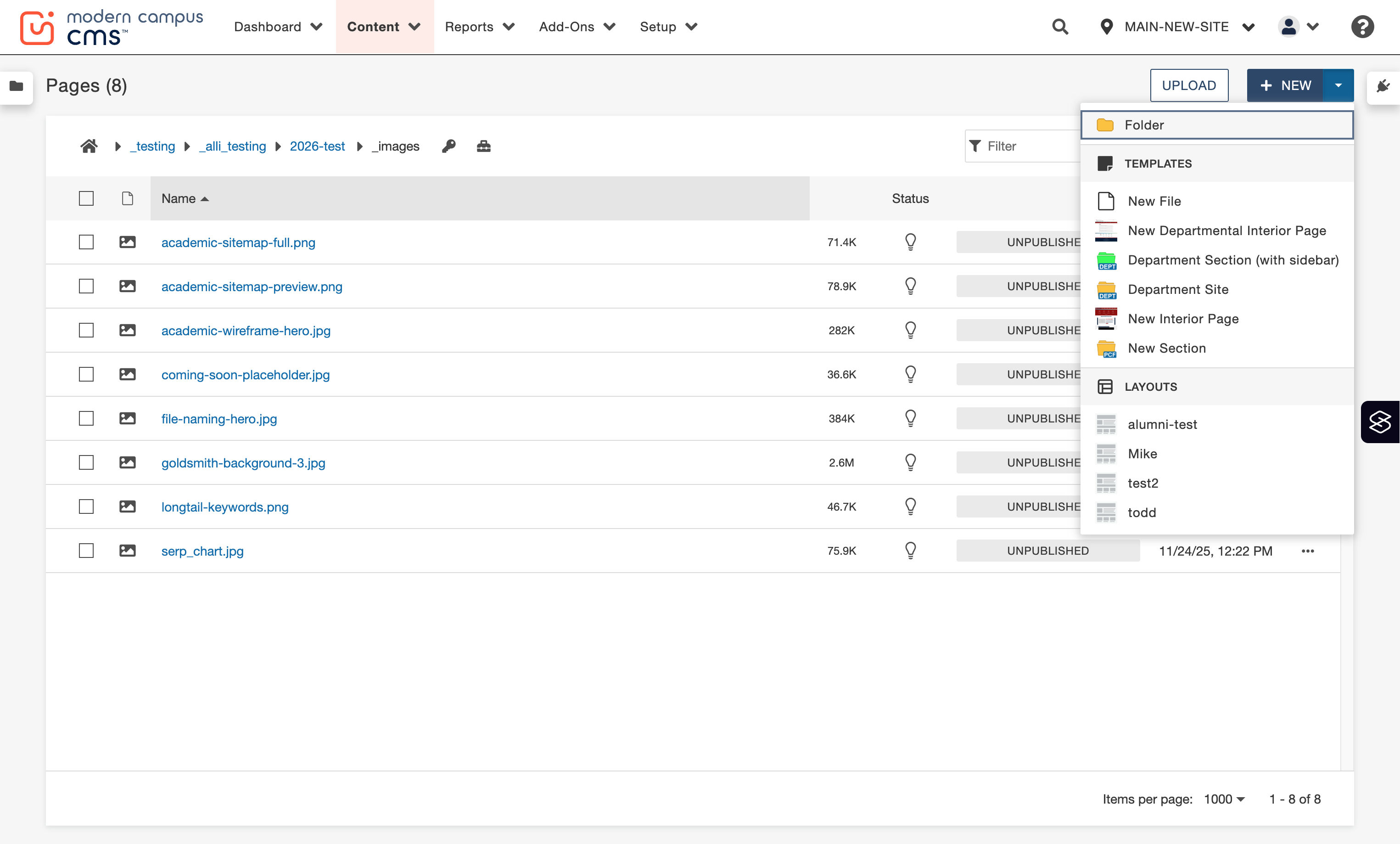Open the properties toolbox icon in breadcrumb
The image size is (1400, 844).
pyautogui.click(x=483, y=146)
